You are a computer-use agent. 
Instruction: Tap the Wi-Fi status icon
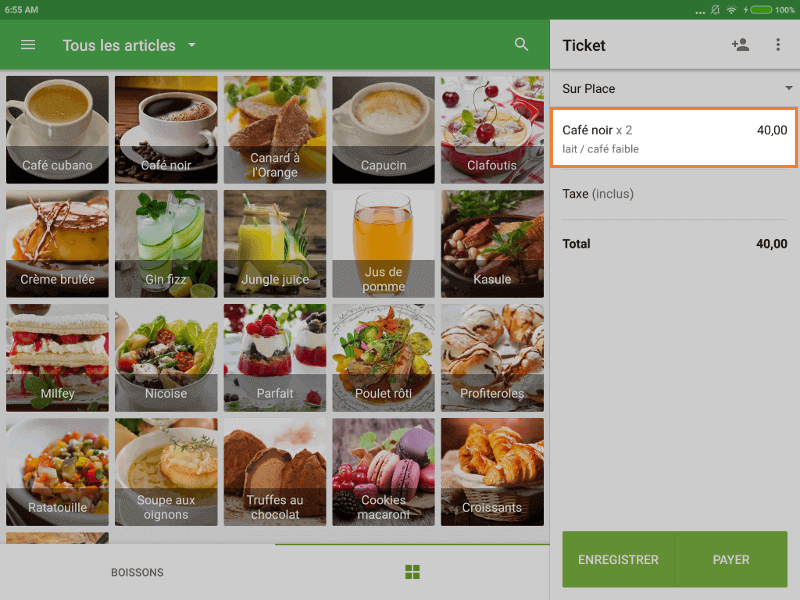click(731, 9)
